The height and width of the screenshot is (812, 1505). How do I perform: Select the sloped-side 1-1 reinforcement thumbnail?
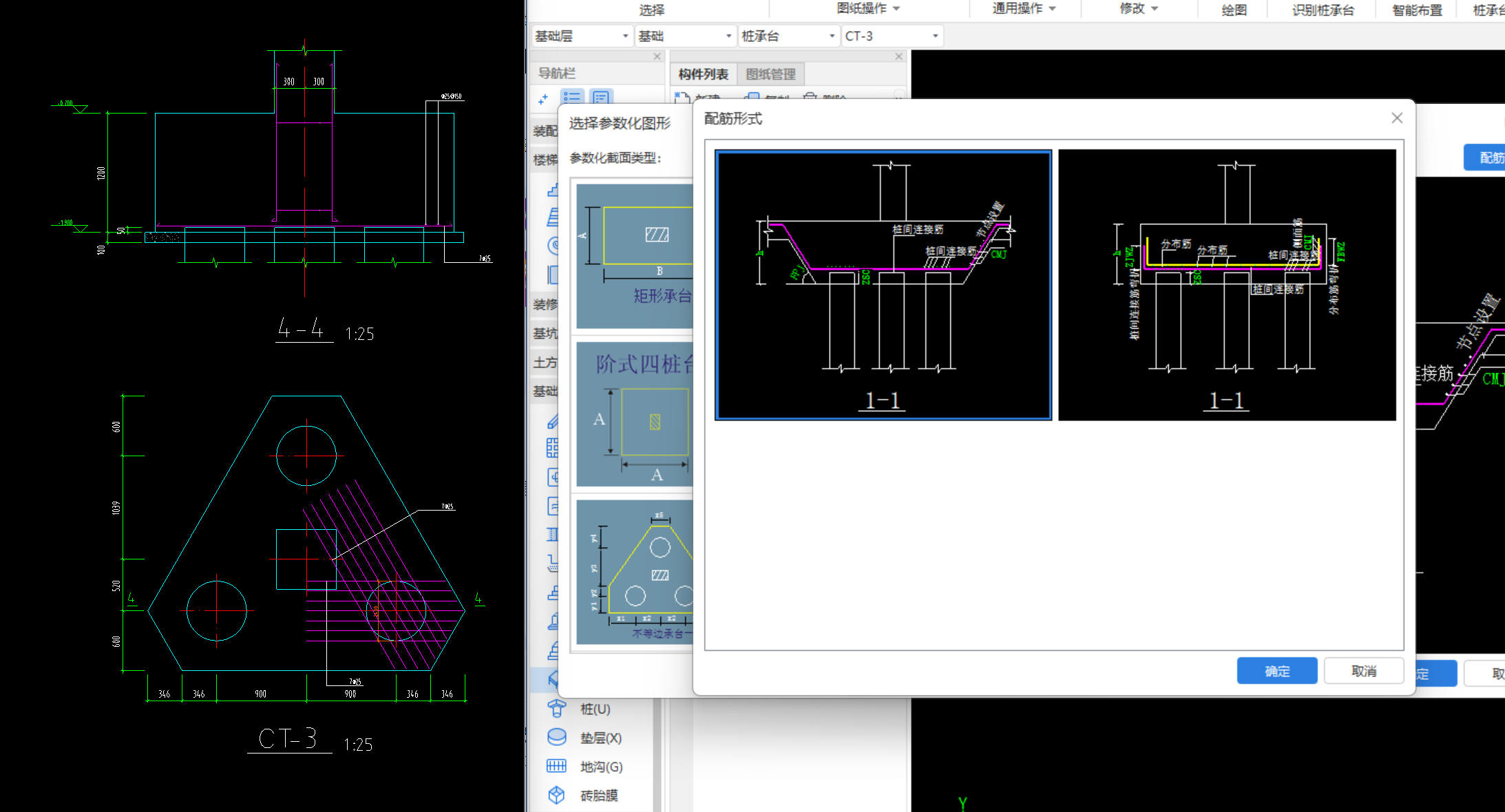click(883, 285)
